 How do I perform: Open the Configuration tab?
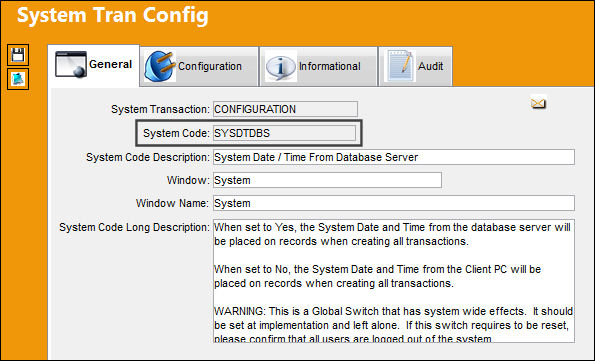coord(199,66)
